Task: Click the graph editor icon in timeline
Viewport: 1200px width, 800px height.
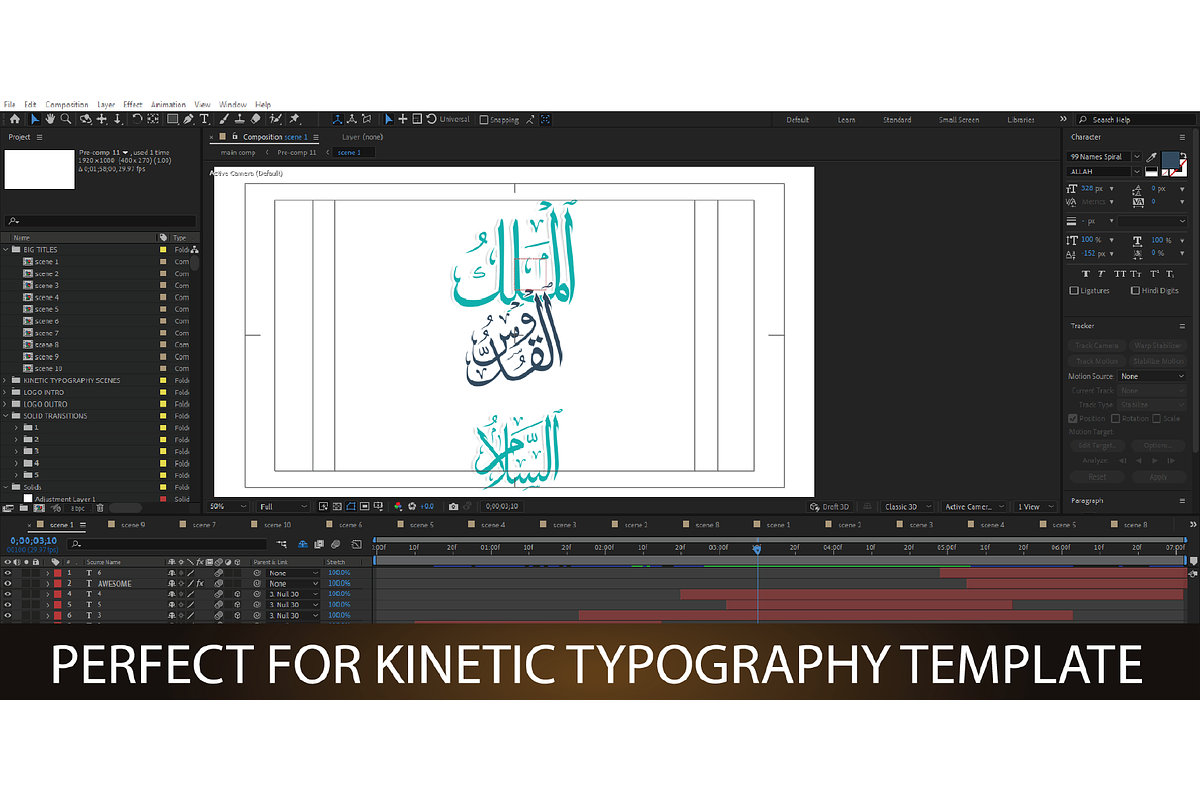Action: point(357,544)
